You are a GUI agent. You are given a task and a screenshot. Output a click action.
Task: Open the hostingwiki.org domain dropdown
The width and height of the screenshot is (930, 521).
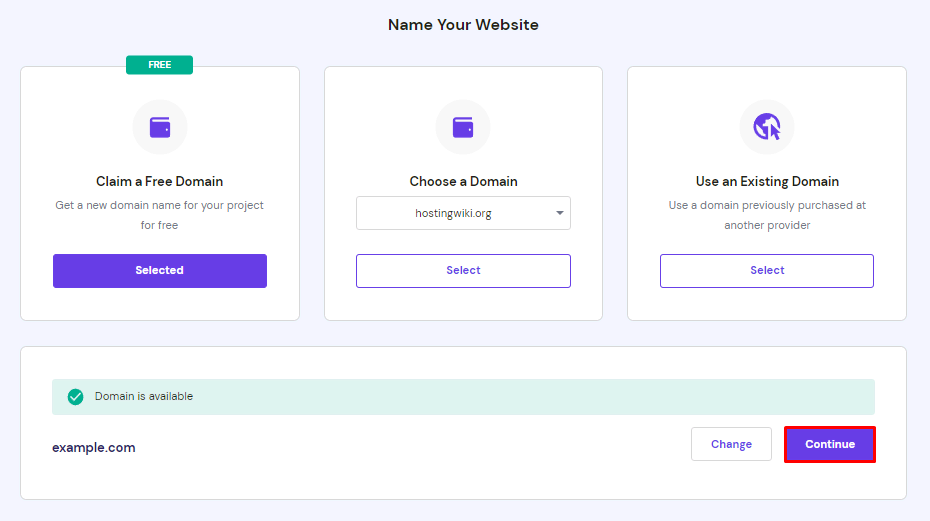[x=454, y=213]
